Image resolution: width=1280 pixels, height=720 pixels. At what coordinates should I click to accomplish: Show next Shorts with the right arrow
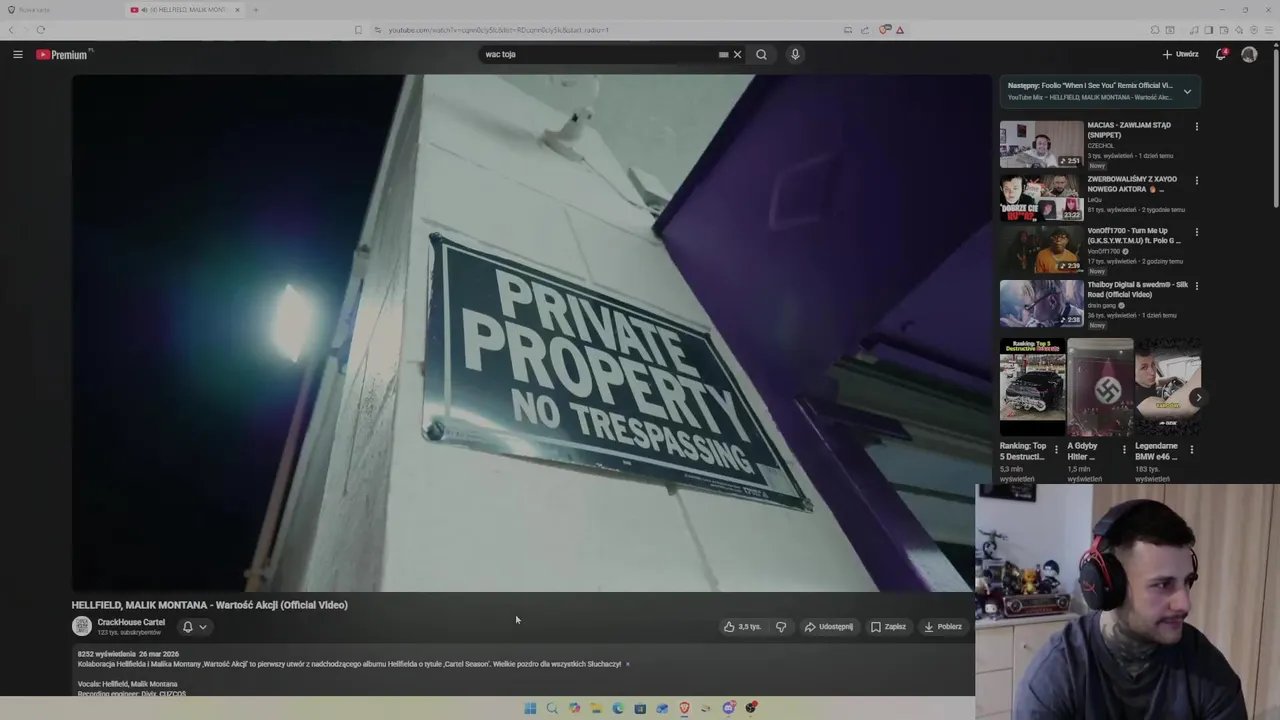(x=1198, y=397)
